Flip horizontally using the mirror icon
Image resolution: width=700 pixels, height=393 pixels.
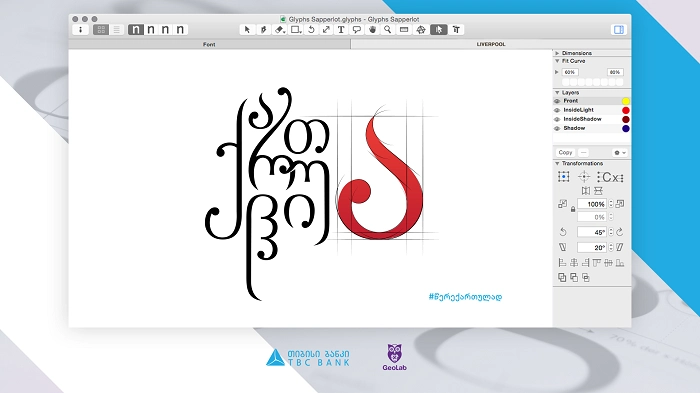pyautogui.click(x=586, y=191)
